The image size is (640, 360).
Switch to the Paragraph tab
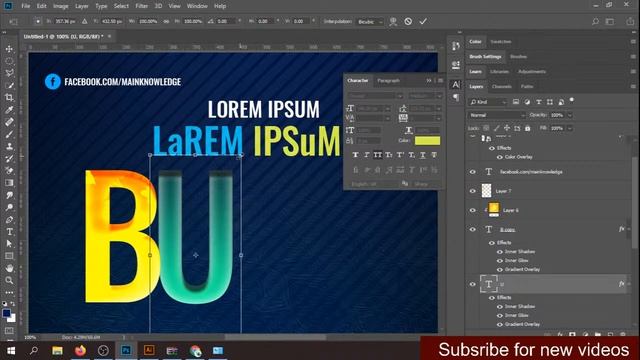point(388,80)
